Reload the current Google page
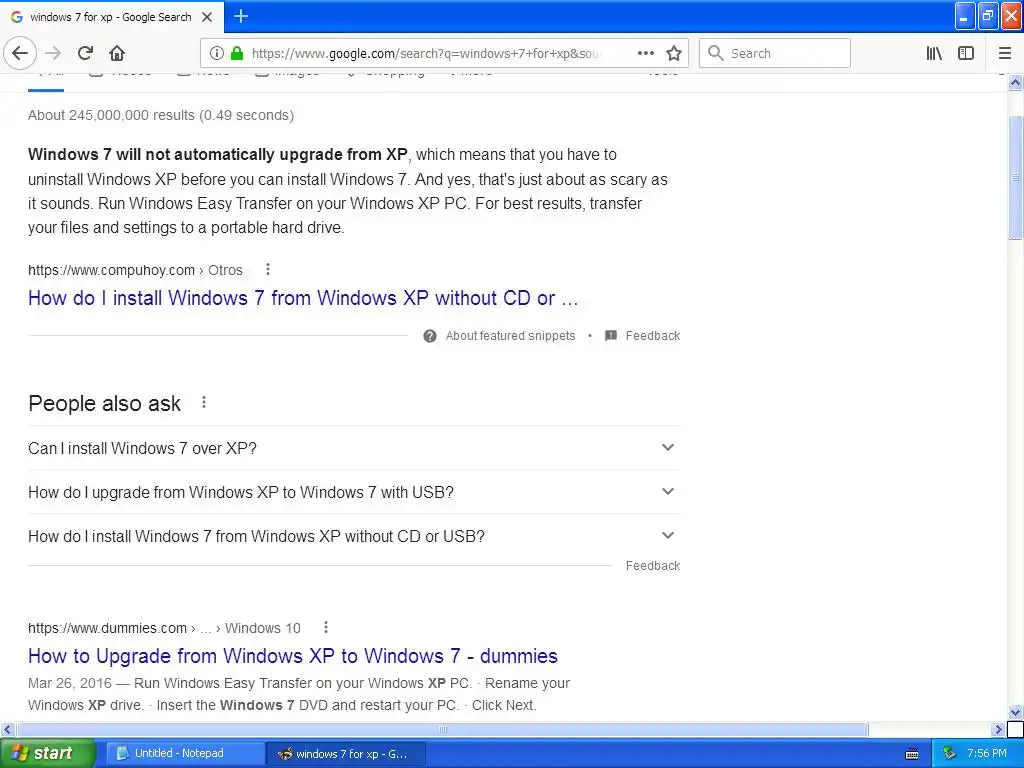Screen dimensions: 1024x768 click(85, 53)
